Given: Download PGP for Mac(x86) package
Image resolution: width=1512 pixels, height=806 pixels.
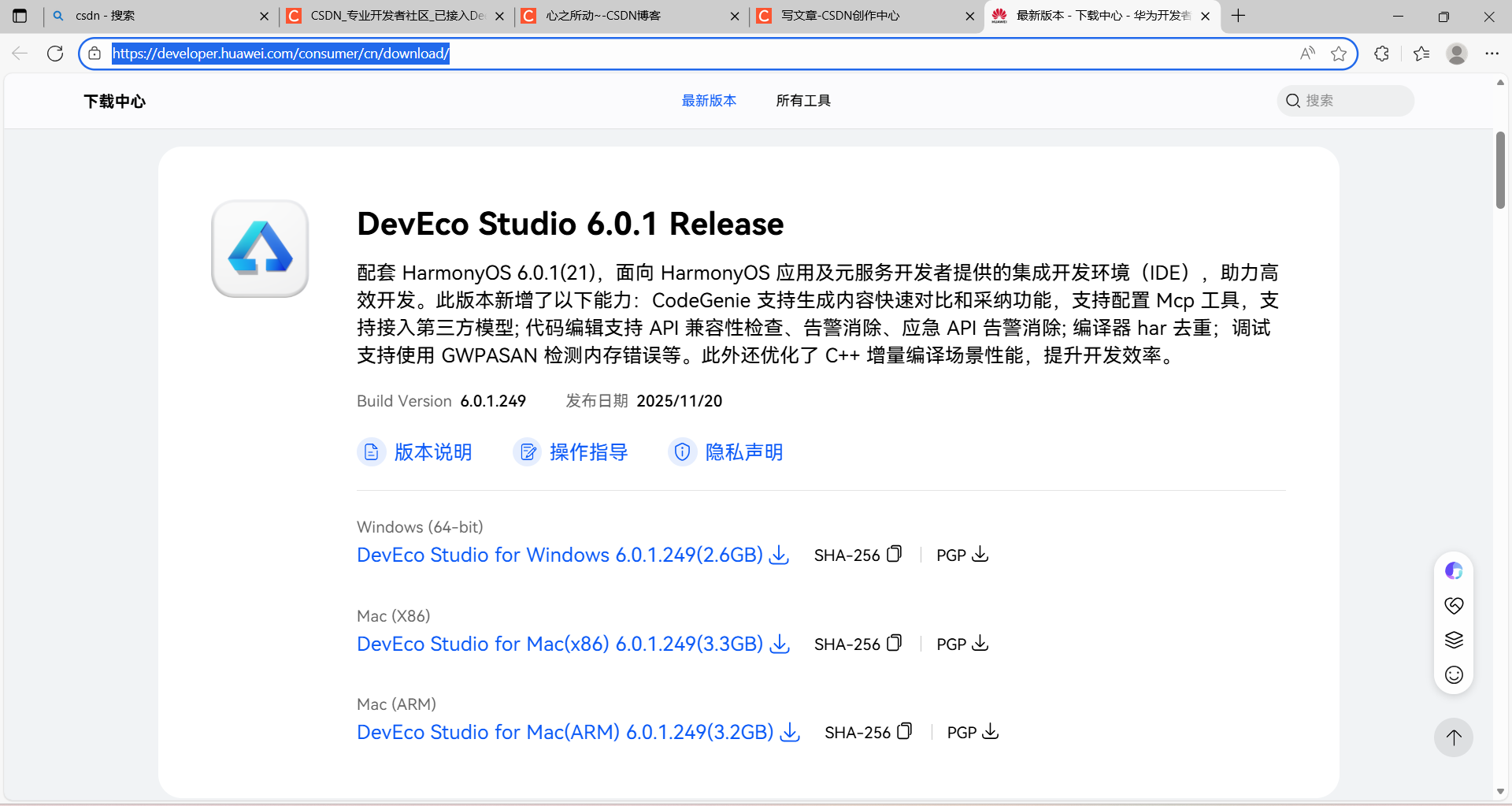Looking at the screenshot, I should (980, 643).
